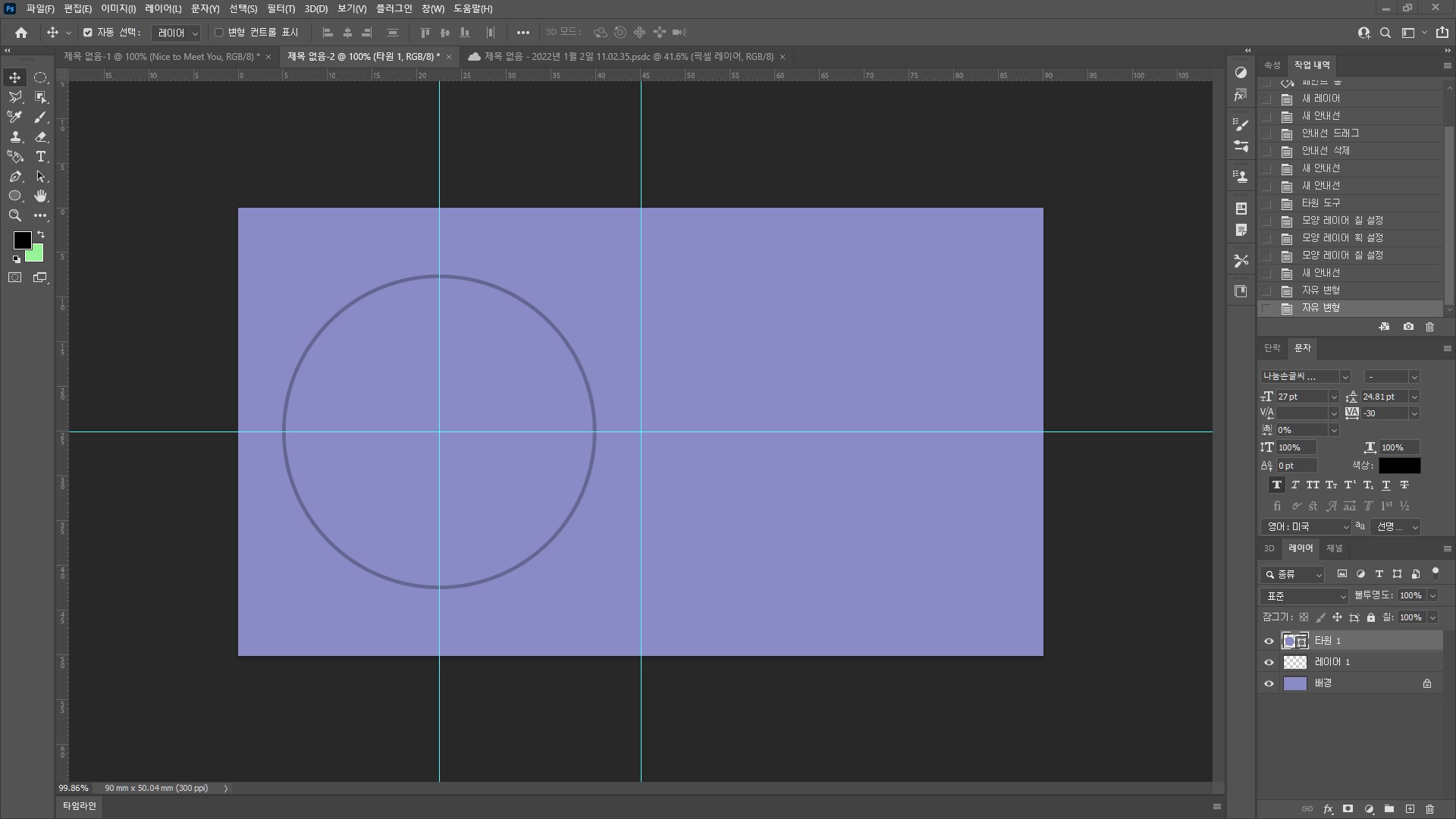Expand the font size dropdown
Viewport: 1456px width, 819px height.
[x=1333, y=397]
